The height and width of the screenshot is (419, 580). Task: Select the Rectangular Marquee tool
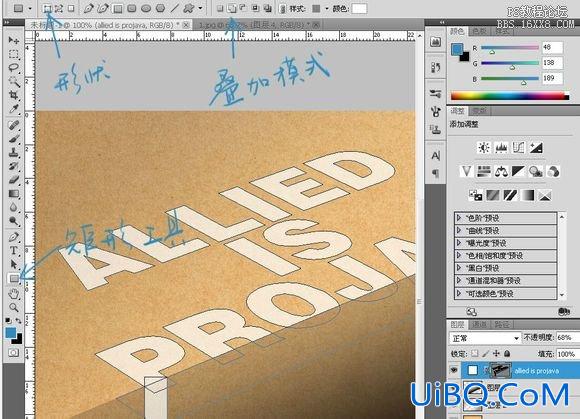(x=14, y=54)
